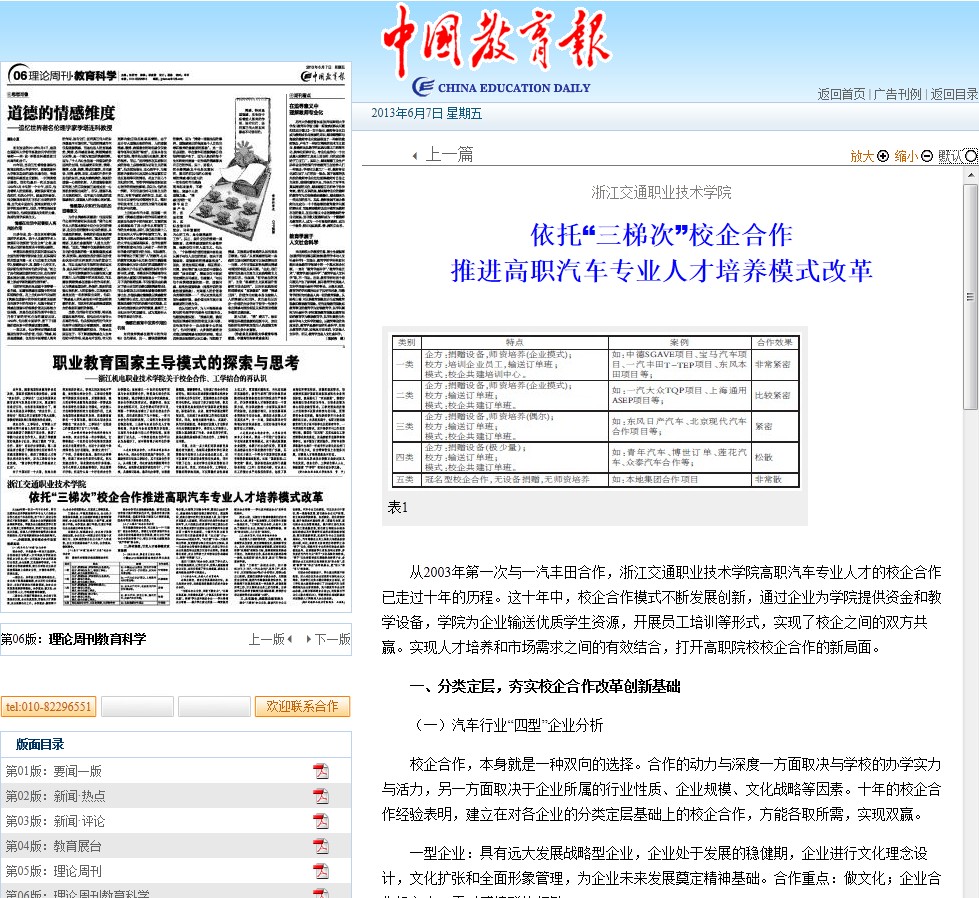Image resolution: width=979 pixels, height=898 pixels.
Task: Click the tel:010-82296551 button
Action: (x=48, y=706)
